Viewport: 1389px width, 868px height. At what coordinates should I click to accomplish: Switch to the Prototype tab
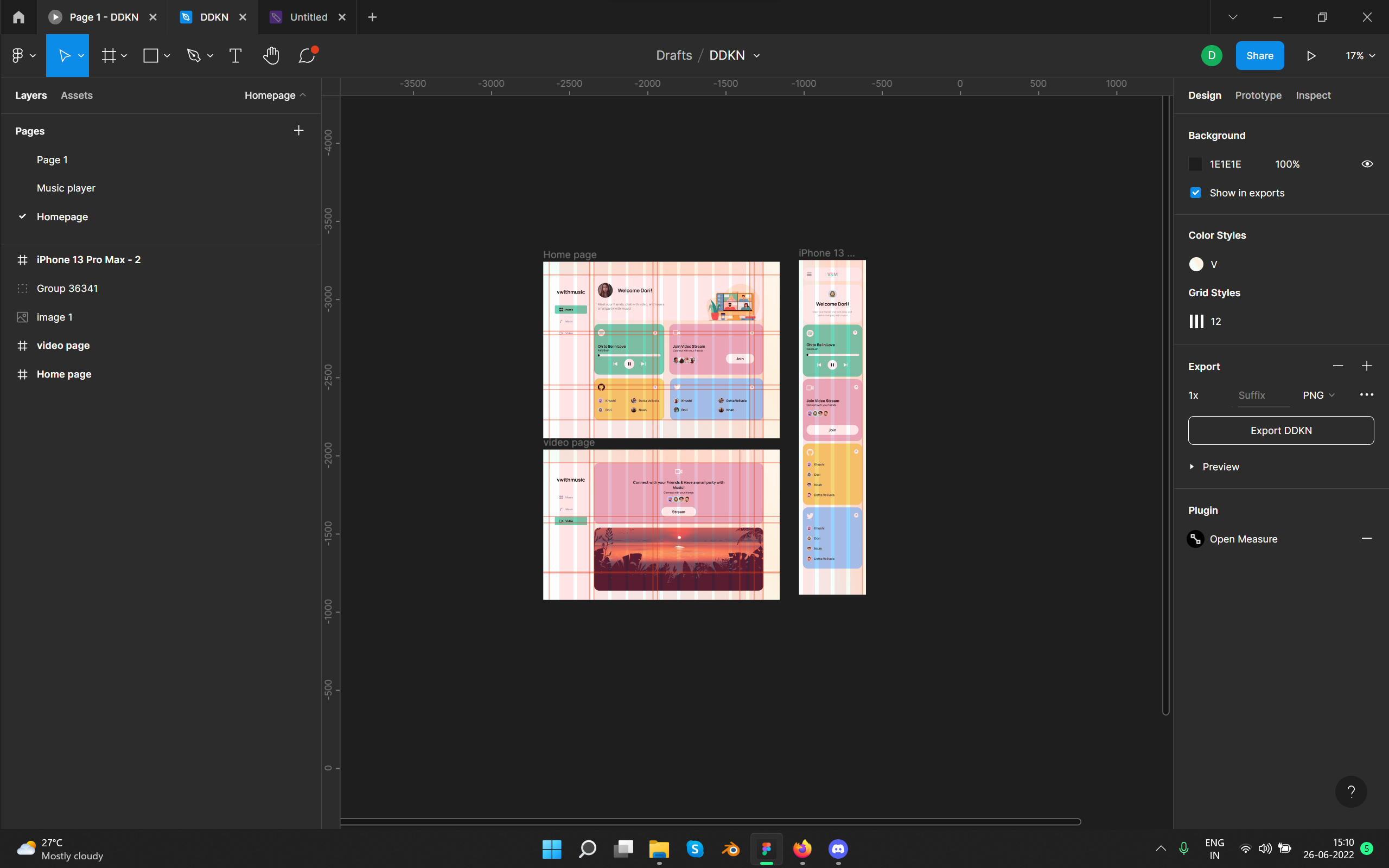(x=1258, y=95)
